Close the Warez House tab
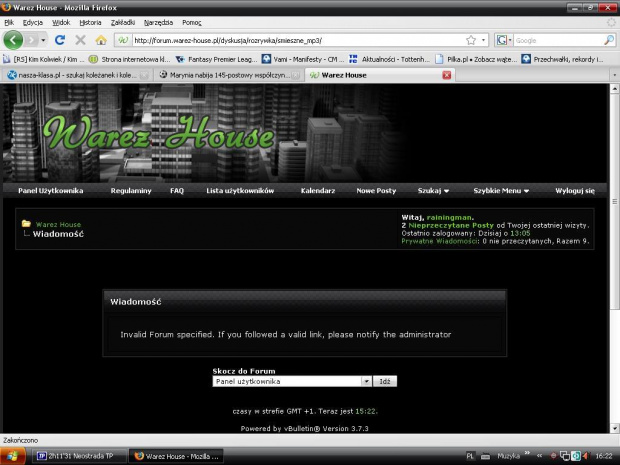620x465 pixels. [447, 75]
